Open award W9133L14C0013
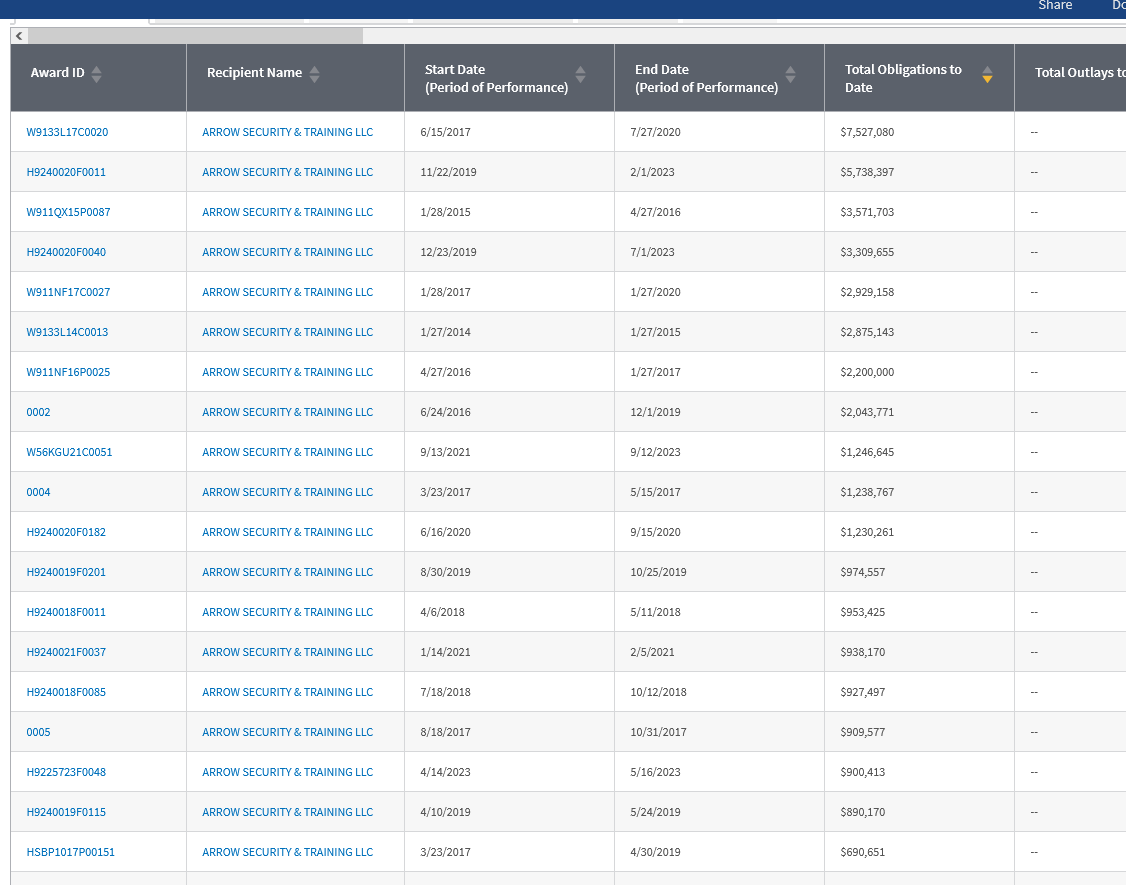The height and width of the screenshot is (885, 1126). pyautogui.click(x=67, y=333)
